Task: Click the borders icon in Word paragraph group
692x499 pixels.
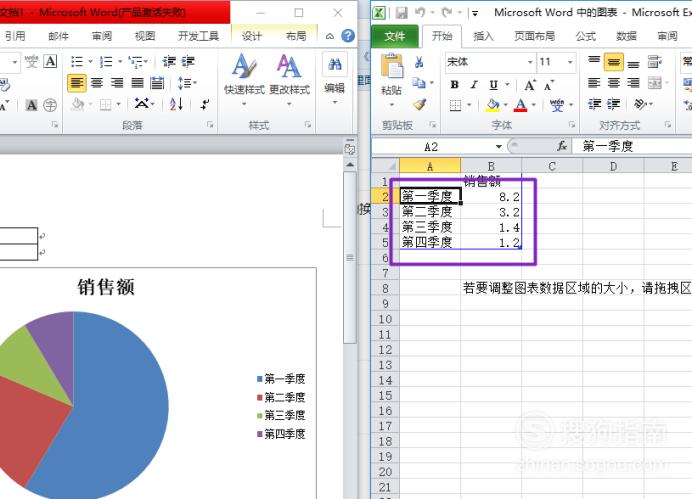Action: pos(105,105)
